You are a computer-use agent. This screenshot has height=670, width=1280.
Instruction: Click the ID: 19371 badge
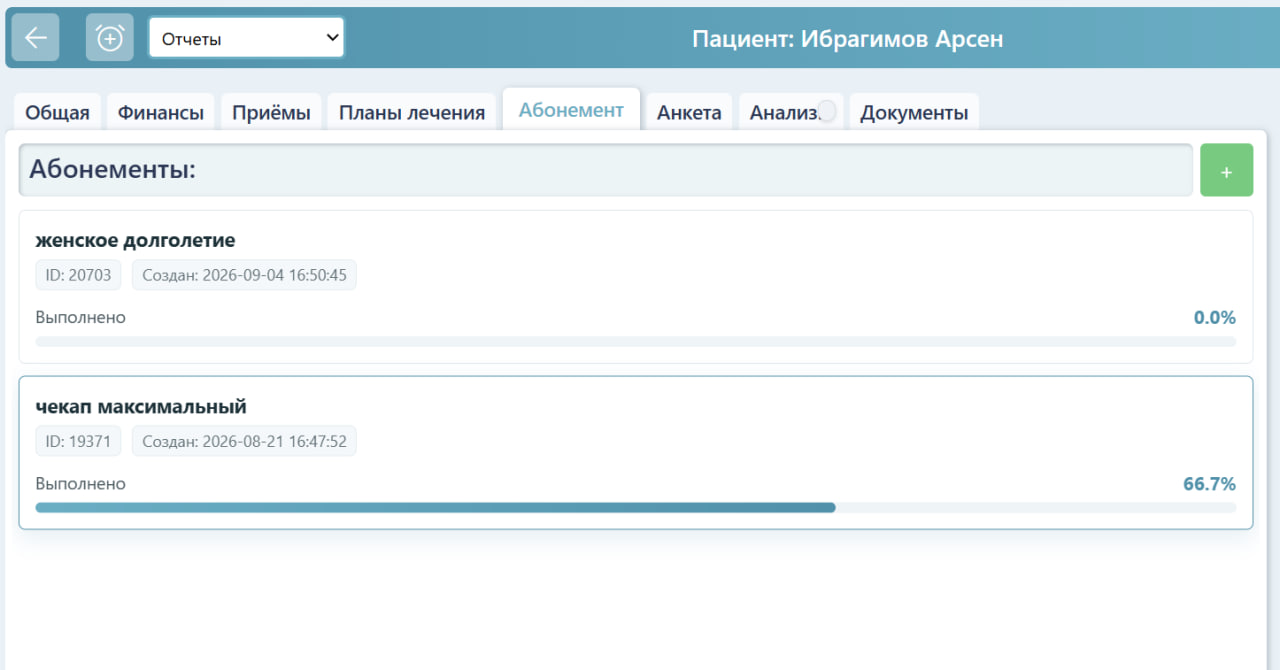click(x=79, y=441)
